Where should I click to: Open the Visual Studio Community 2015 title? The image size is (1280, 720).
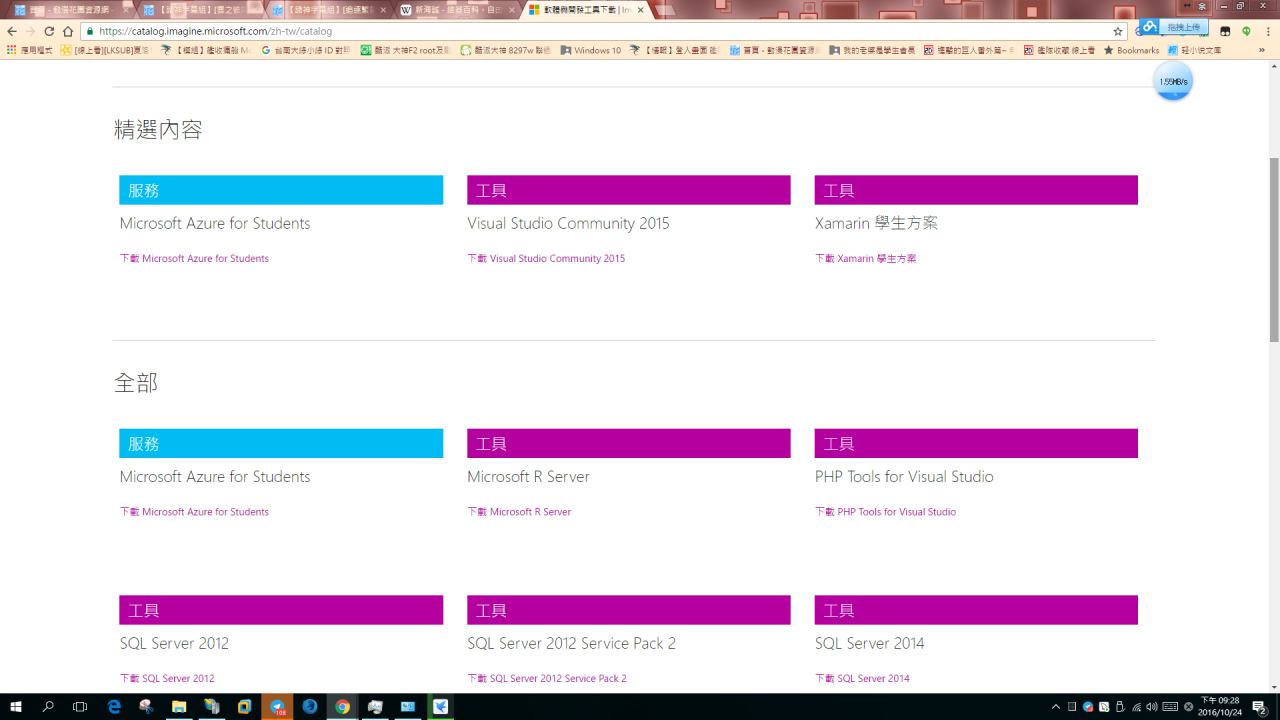click(x=568, y=223)
